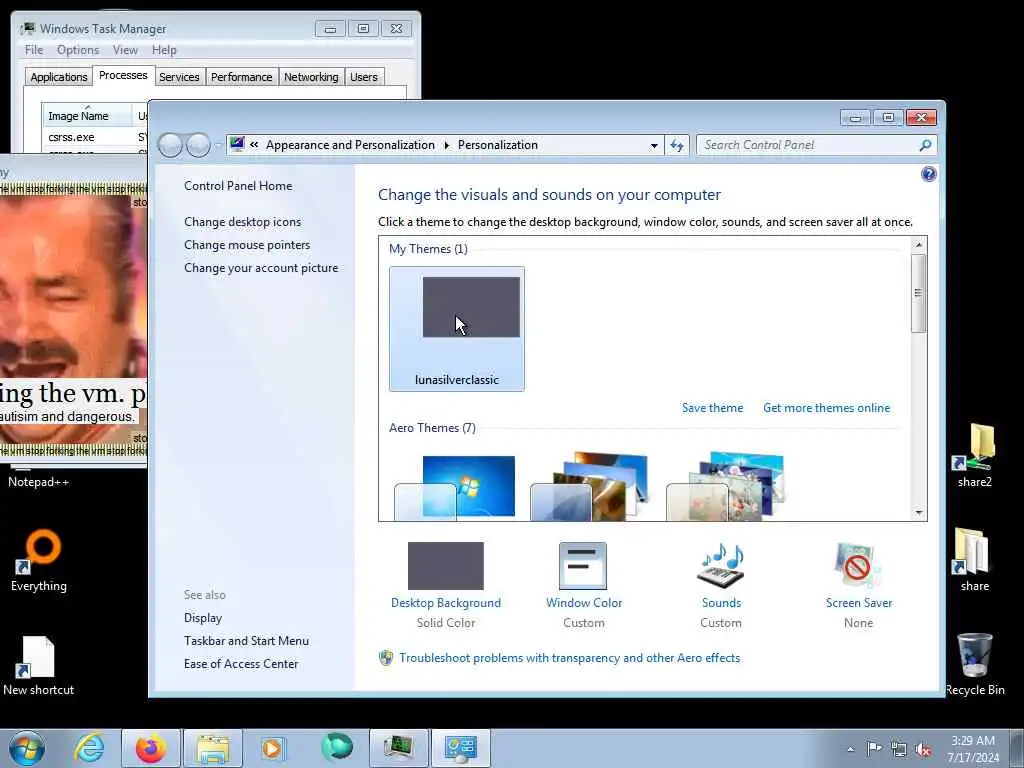Image resolution: width=1024 pixels, height=768 pixels.
Task: Open Taskbar and Start Menu link
Action: pyautogui.click(x=246, y=641)
